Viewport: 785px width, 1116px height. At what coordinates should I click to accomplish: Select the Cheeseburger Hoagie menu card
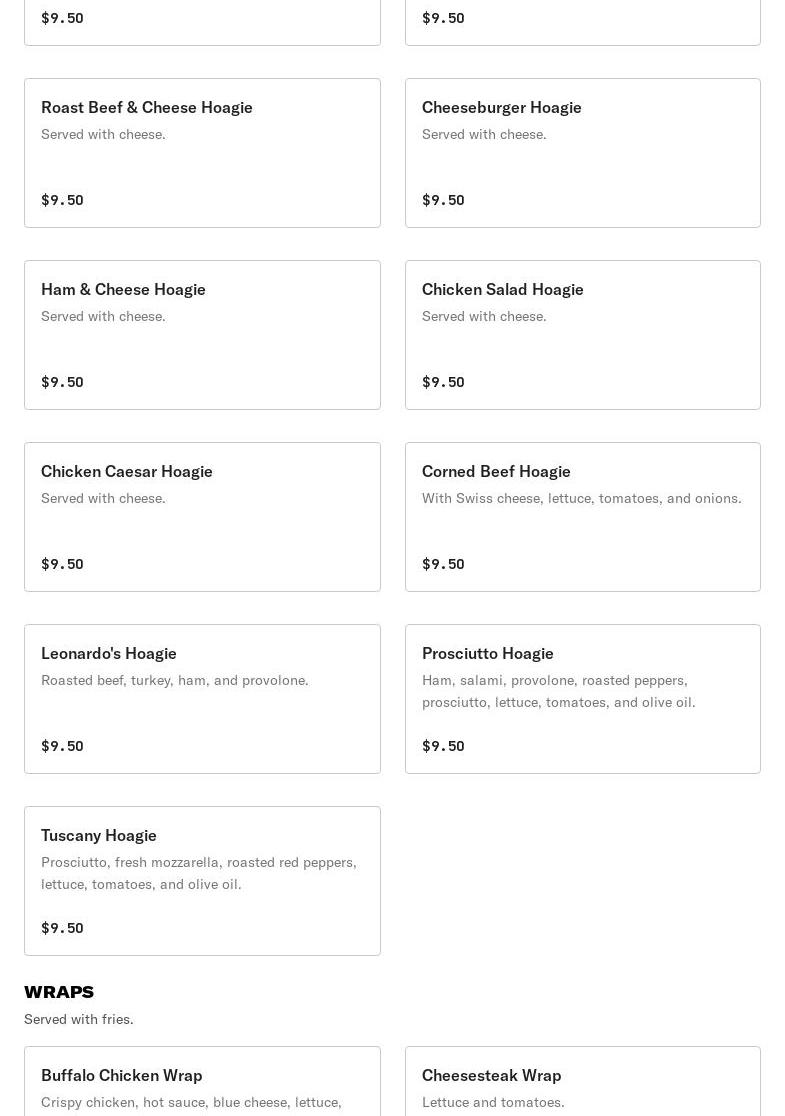click(582, 153)
